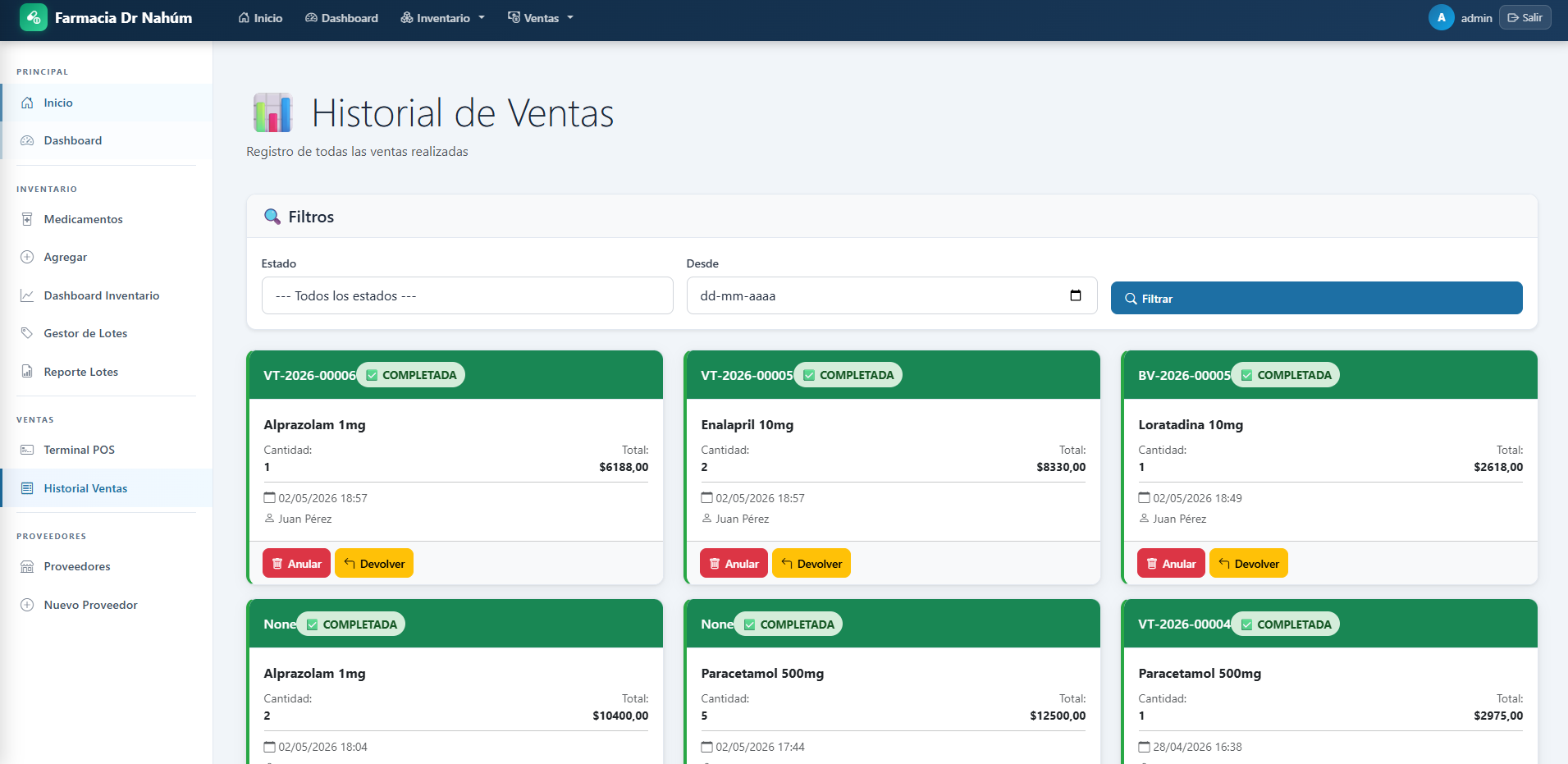The image size is (1568, 764).
Task: Anular the Loratadina 10mg sale
Action: pos(1171,563)
